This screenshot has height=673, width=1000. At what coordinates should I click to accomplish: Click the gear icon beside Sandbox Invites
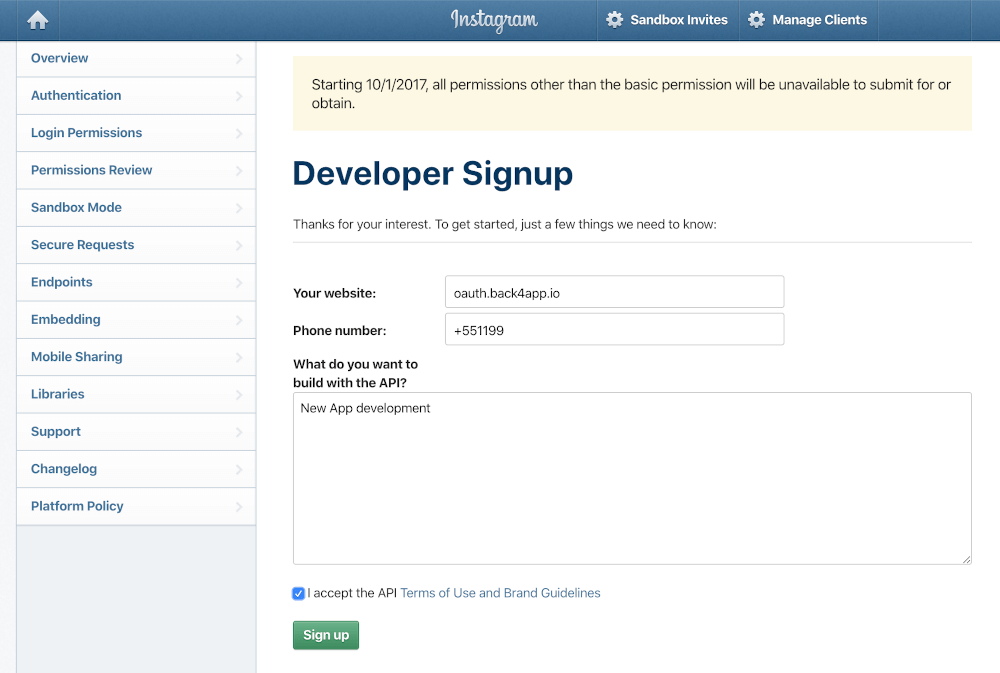(x=614, y=20)
